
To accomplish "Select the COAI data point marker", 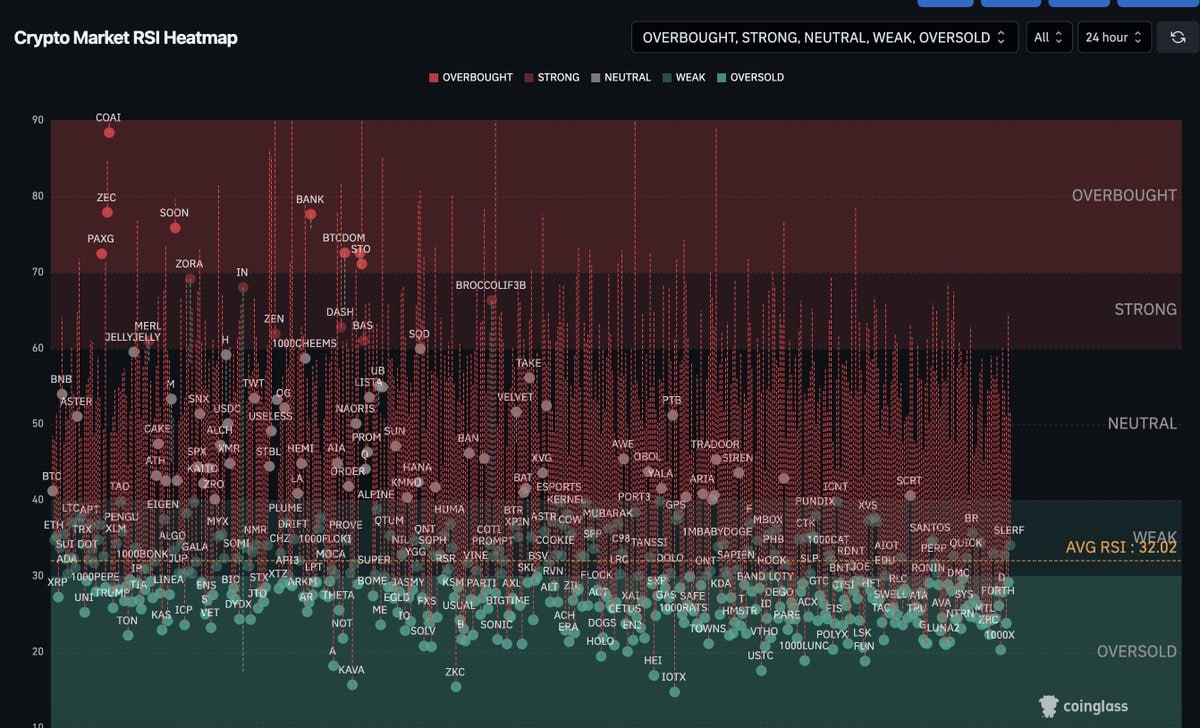I will point(109,133).
